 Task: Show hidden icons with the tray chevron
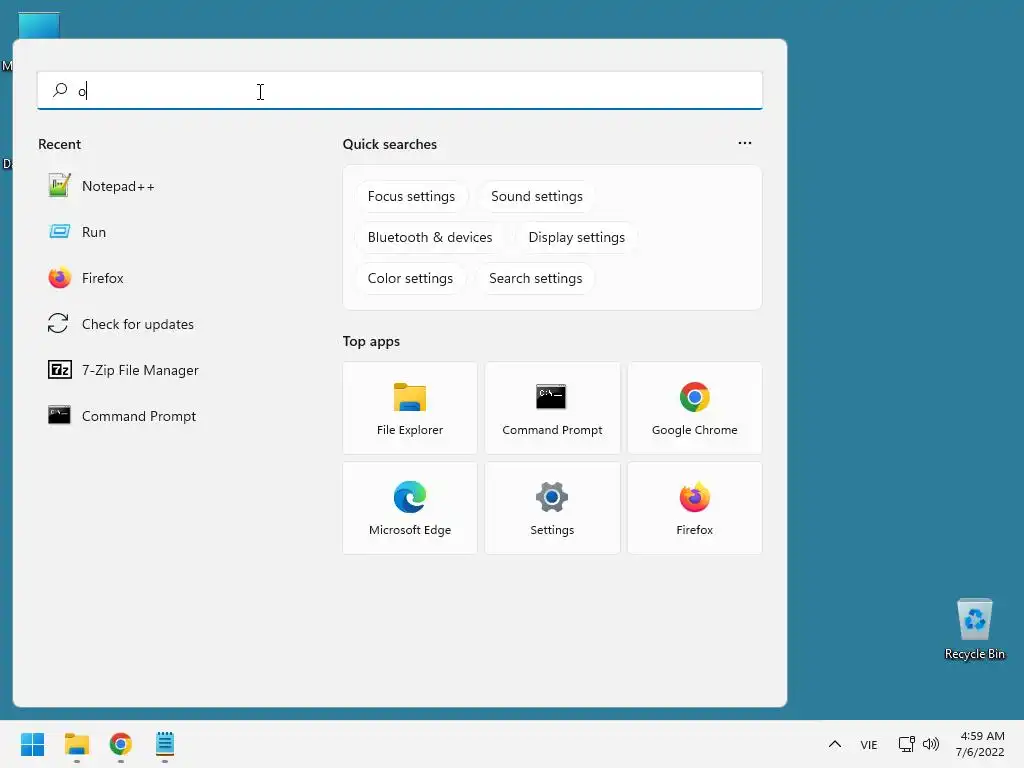point(835,744)
